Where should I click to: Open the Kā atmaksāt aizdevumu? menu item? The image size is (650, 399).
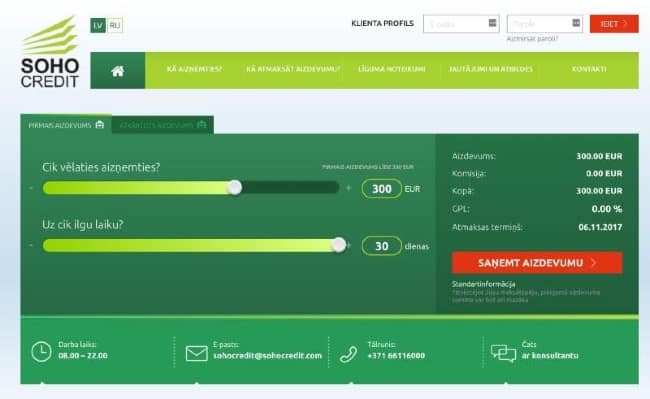pos(293,69)
